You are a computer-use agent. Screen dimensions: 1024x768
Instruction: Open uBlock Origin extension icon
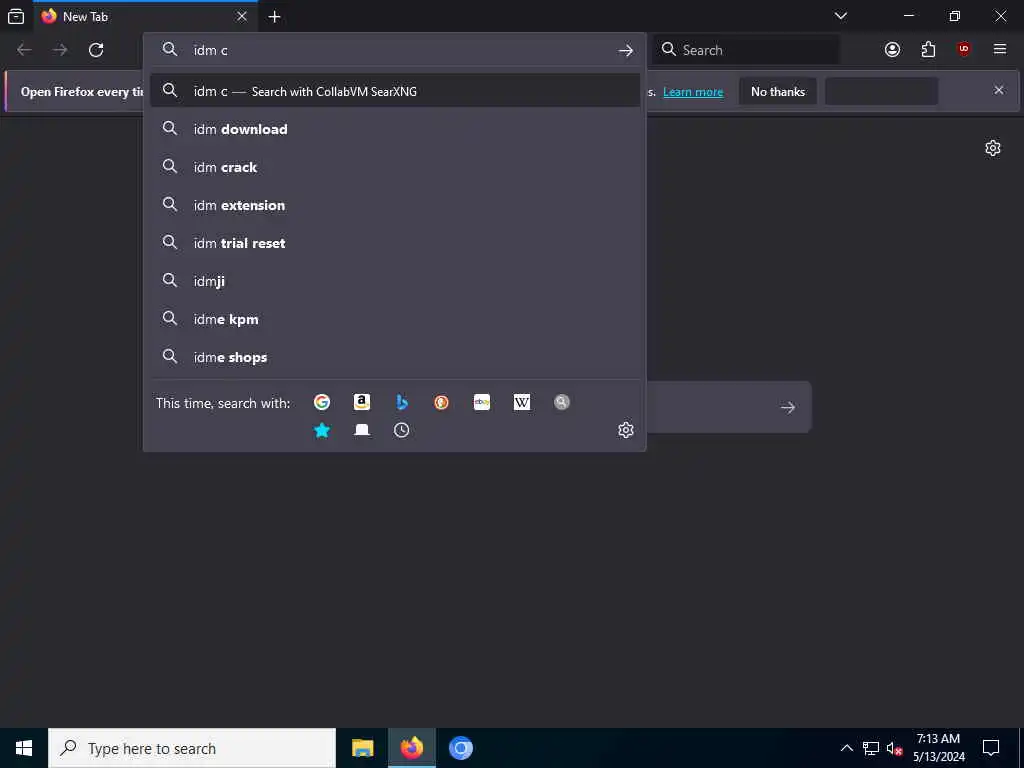coord(964,50)
